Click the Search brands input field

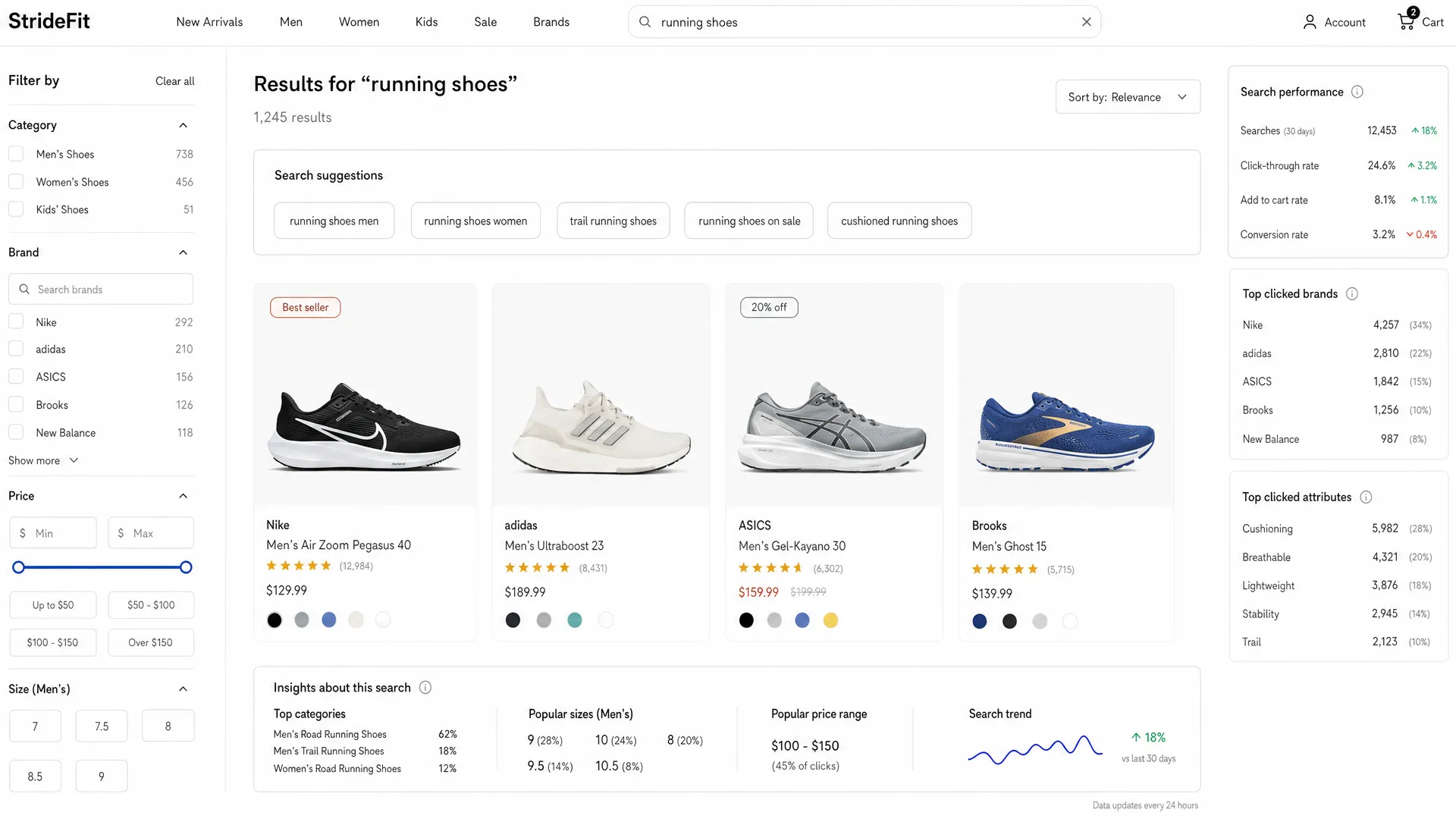[101, 290]
